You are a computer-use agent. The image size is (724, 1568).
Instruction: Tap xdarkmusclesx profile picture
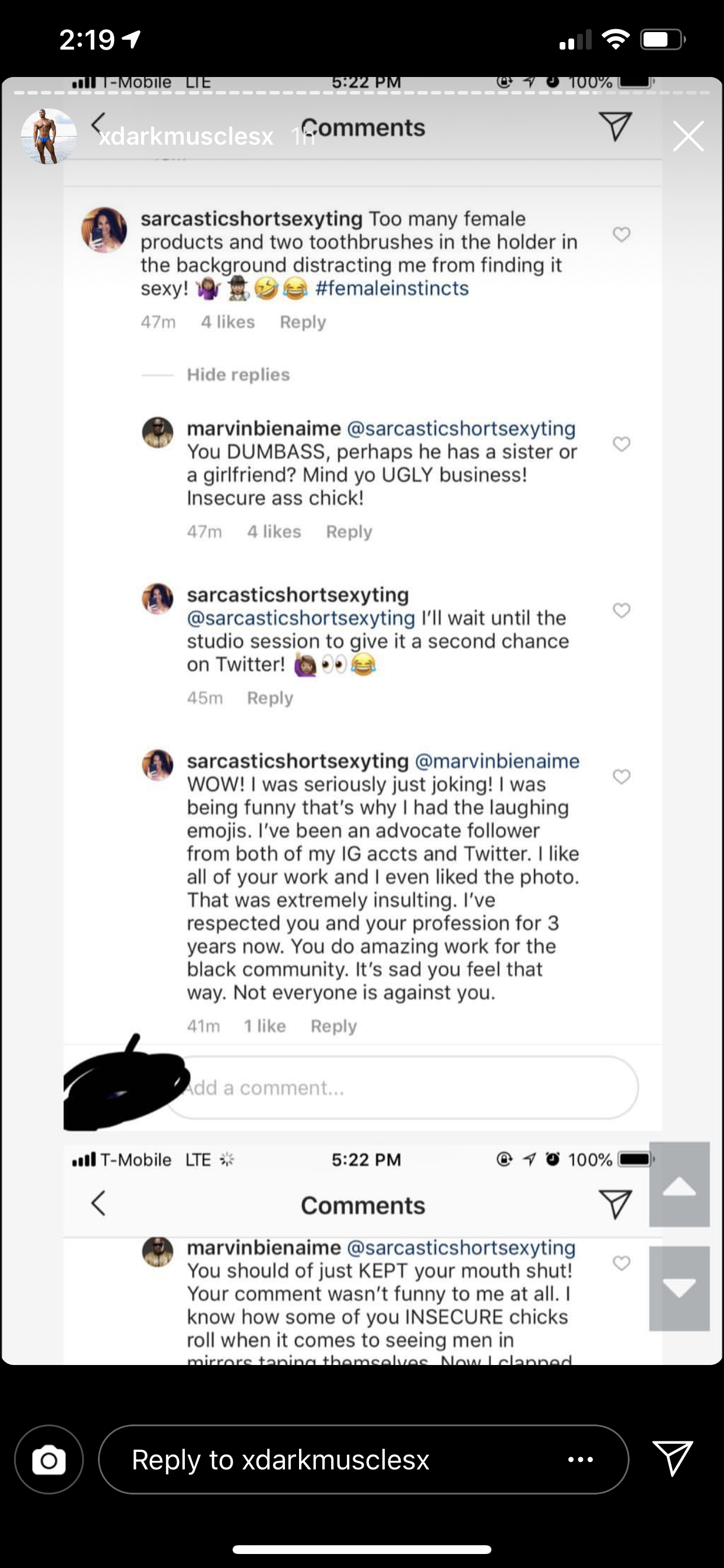48,136
